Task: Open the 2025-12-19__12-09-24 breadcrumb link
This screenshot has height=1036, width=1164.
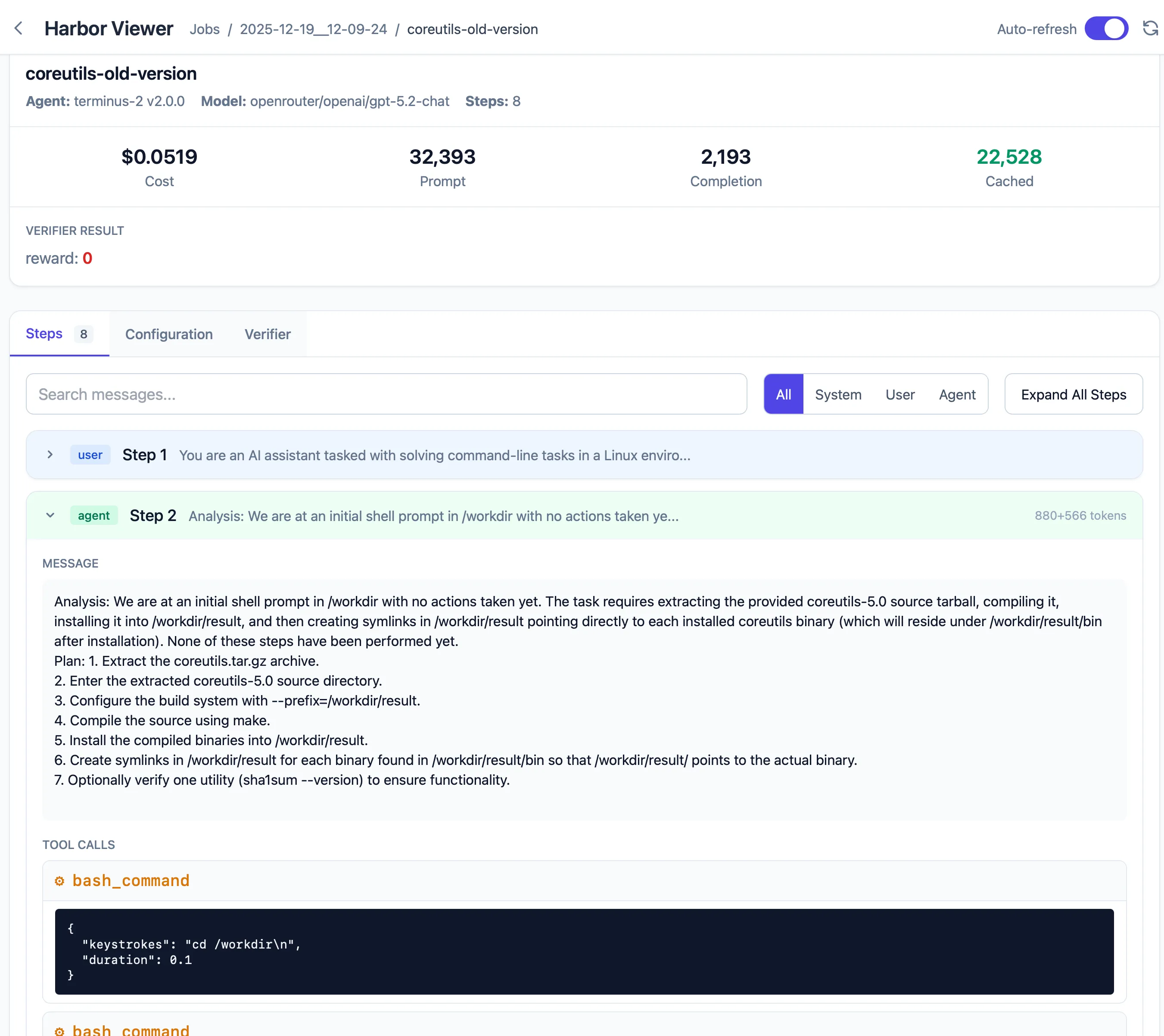Action: tap(313, 29)
